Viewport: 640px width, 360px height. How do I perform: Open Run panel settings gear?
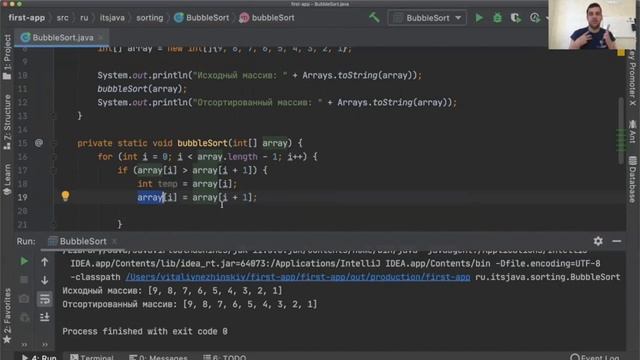598,241
